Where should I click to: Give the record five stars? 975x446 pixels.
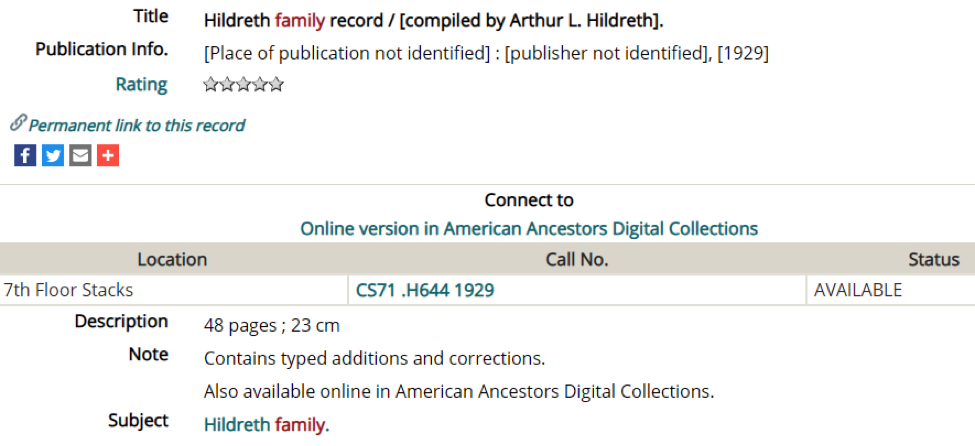click(275, 85)
